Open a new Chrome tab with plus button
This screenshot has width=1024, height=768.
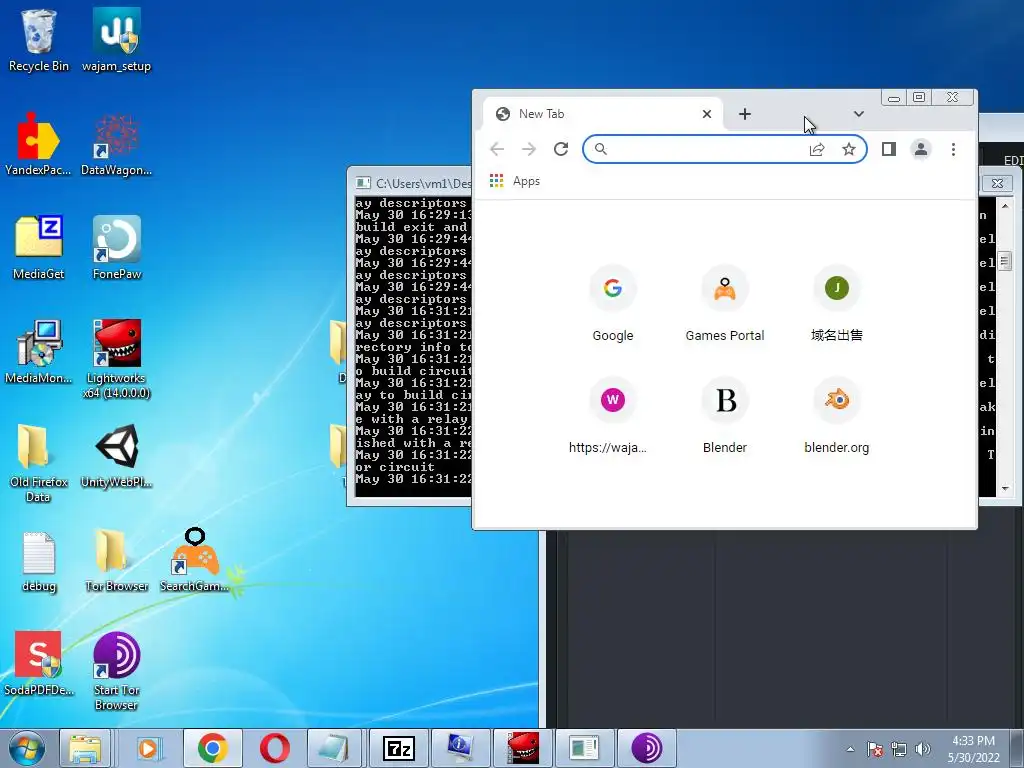click(x=744, y=114)
